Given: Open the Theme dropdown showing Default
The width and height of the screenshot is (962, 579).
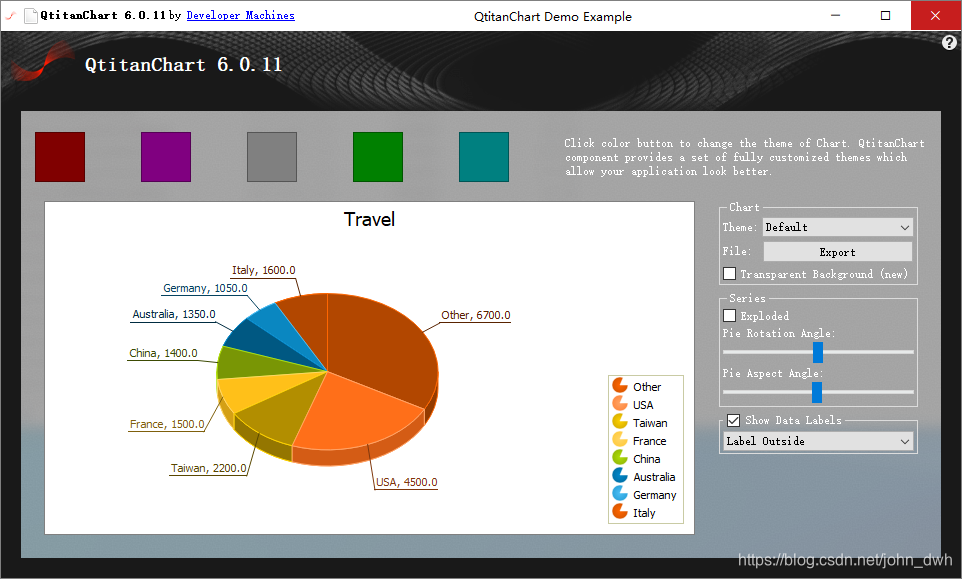Looking at the screenshot, I should pyautogui.click(x=837, y=228).
